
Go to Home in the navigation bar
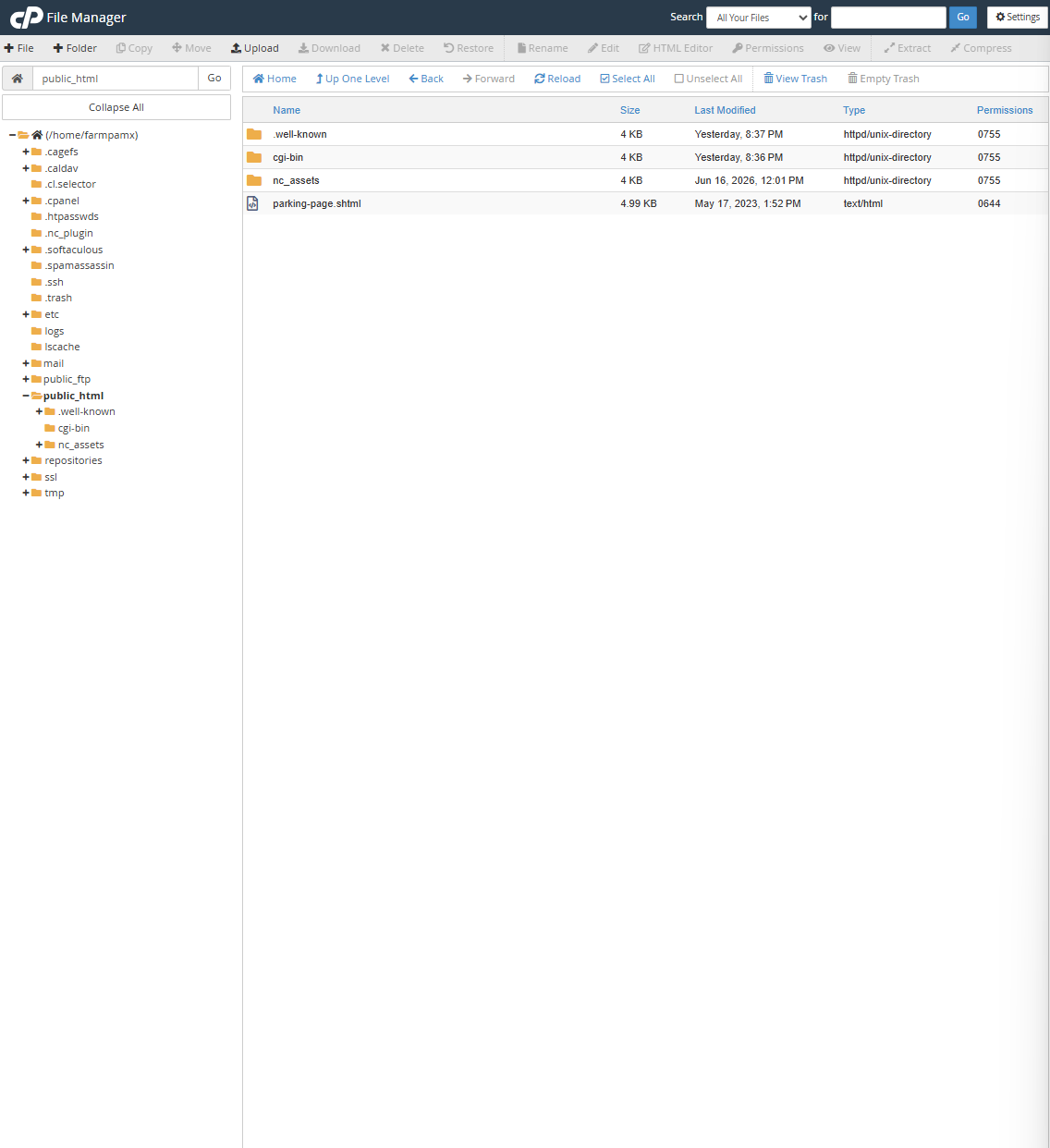(x=275, y=79)
